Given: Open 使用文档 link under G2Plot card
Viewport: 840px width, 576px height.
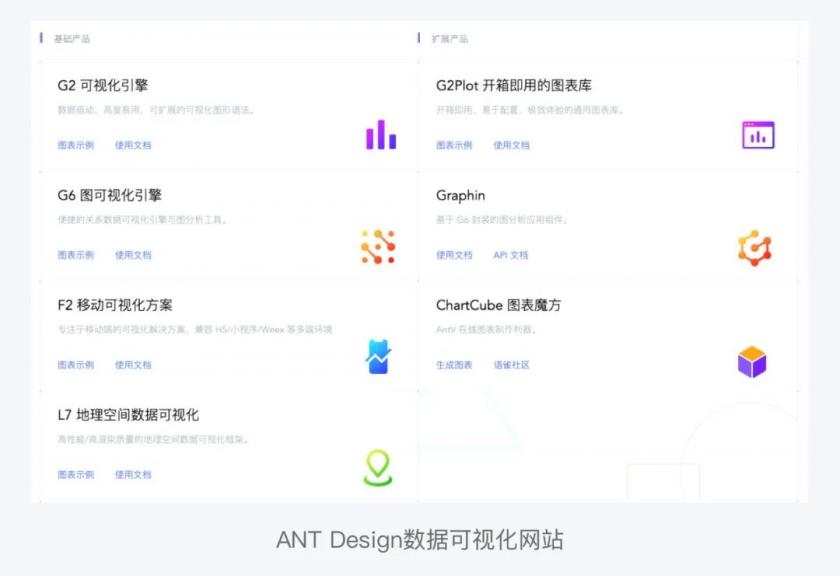Looking at the screenshot, I should [512, 145].
